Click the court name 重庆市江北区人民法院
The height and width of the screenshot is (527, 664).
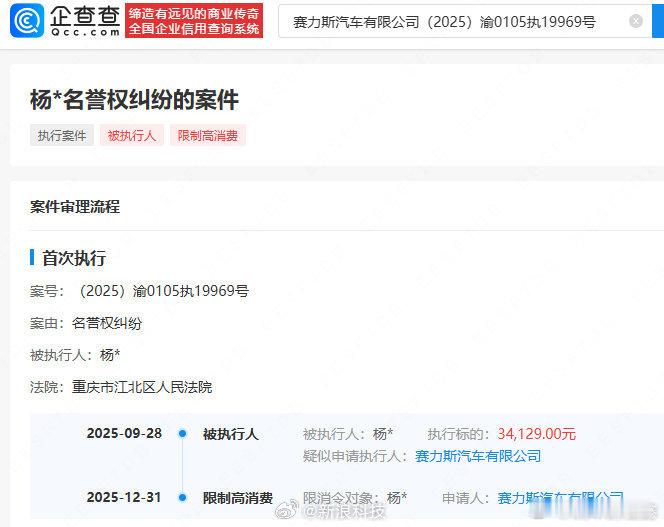click(x=142, y=387)
